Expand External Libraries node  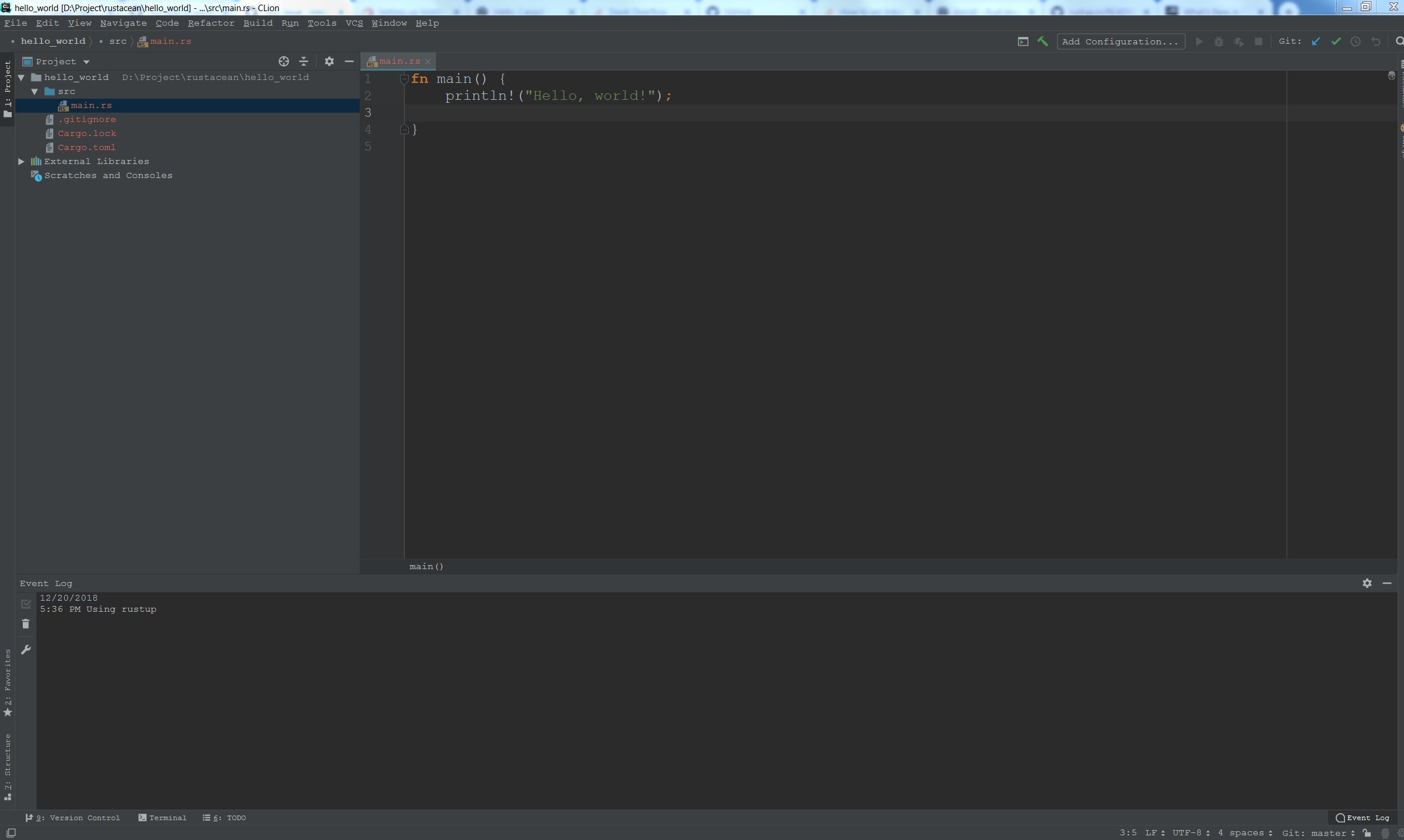coord(22,161)
